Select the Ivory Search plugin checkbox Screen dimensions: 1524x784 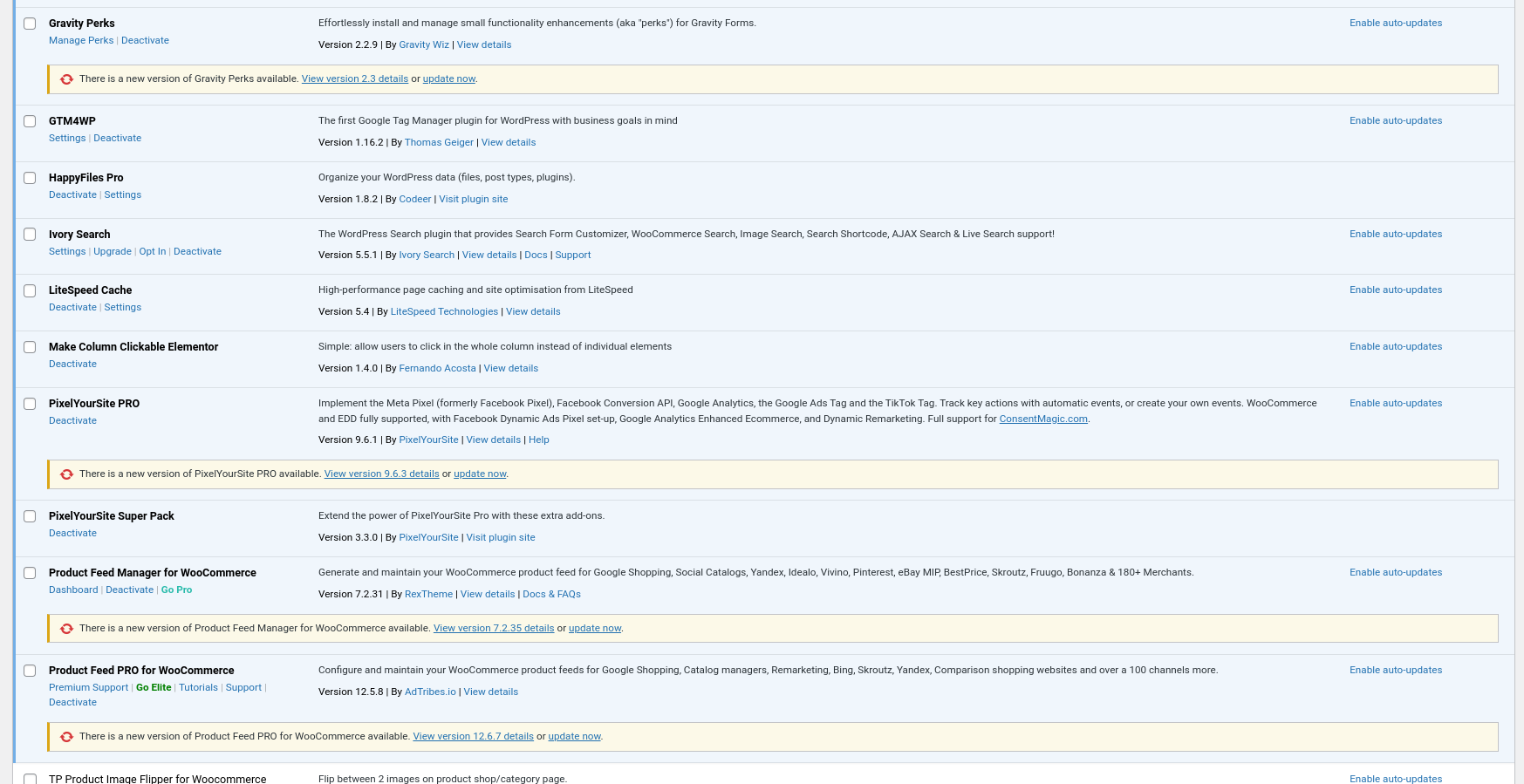coord(30,235)
